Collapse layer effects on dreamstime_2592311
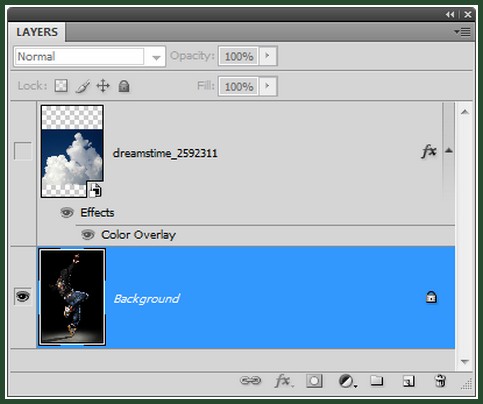This screenshot has height=404, width=483. point(449,151)
